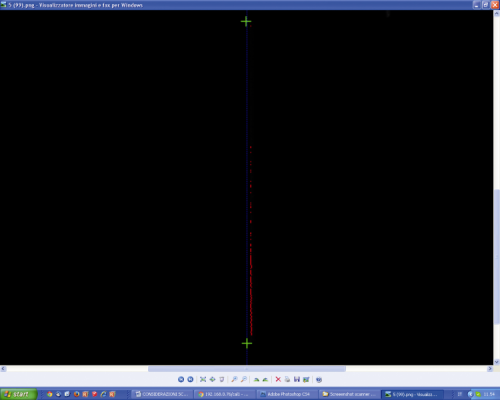Image resolution: width=500 pixels, height=400 pixels.
Task: Switch to Screenshot scanner folder taskbar button
Action: [349, 394]
